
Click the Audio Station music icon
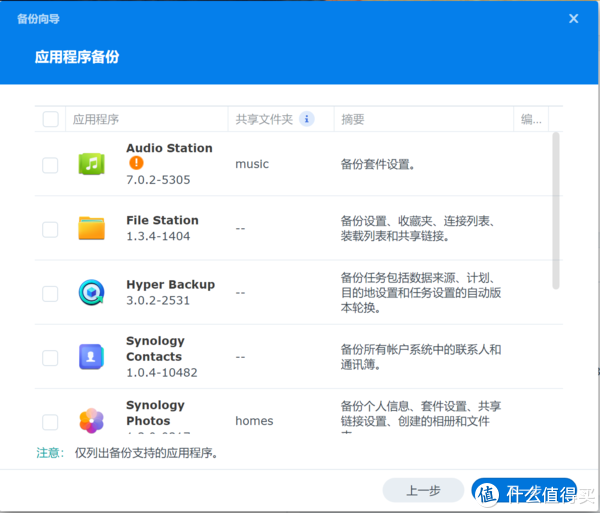coord(91,164)
